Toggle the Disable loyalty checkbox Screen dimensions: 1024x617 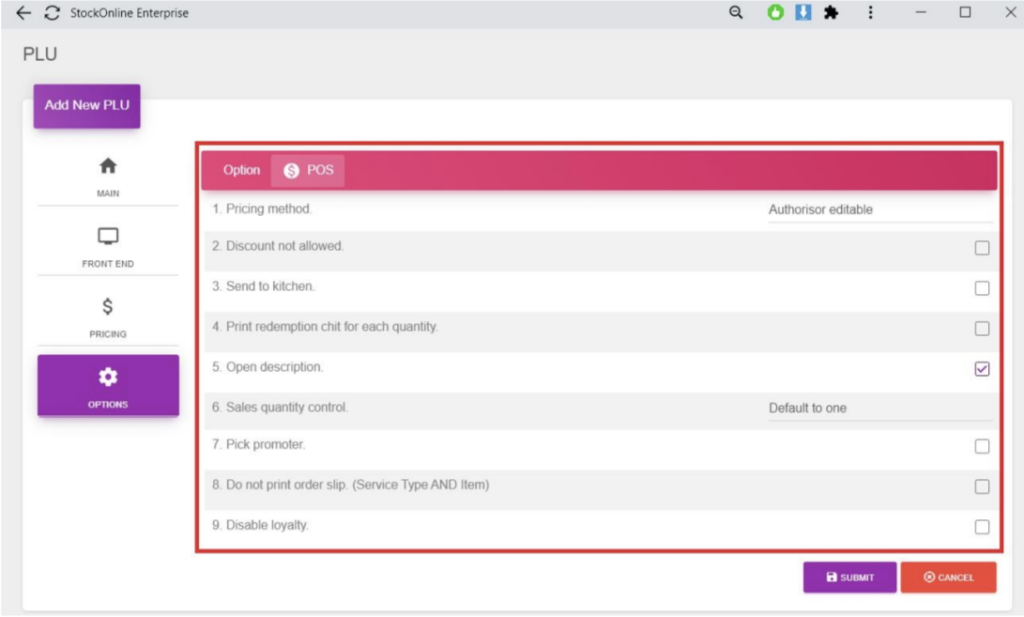click(x=982, y=527)
